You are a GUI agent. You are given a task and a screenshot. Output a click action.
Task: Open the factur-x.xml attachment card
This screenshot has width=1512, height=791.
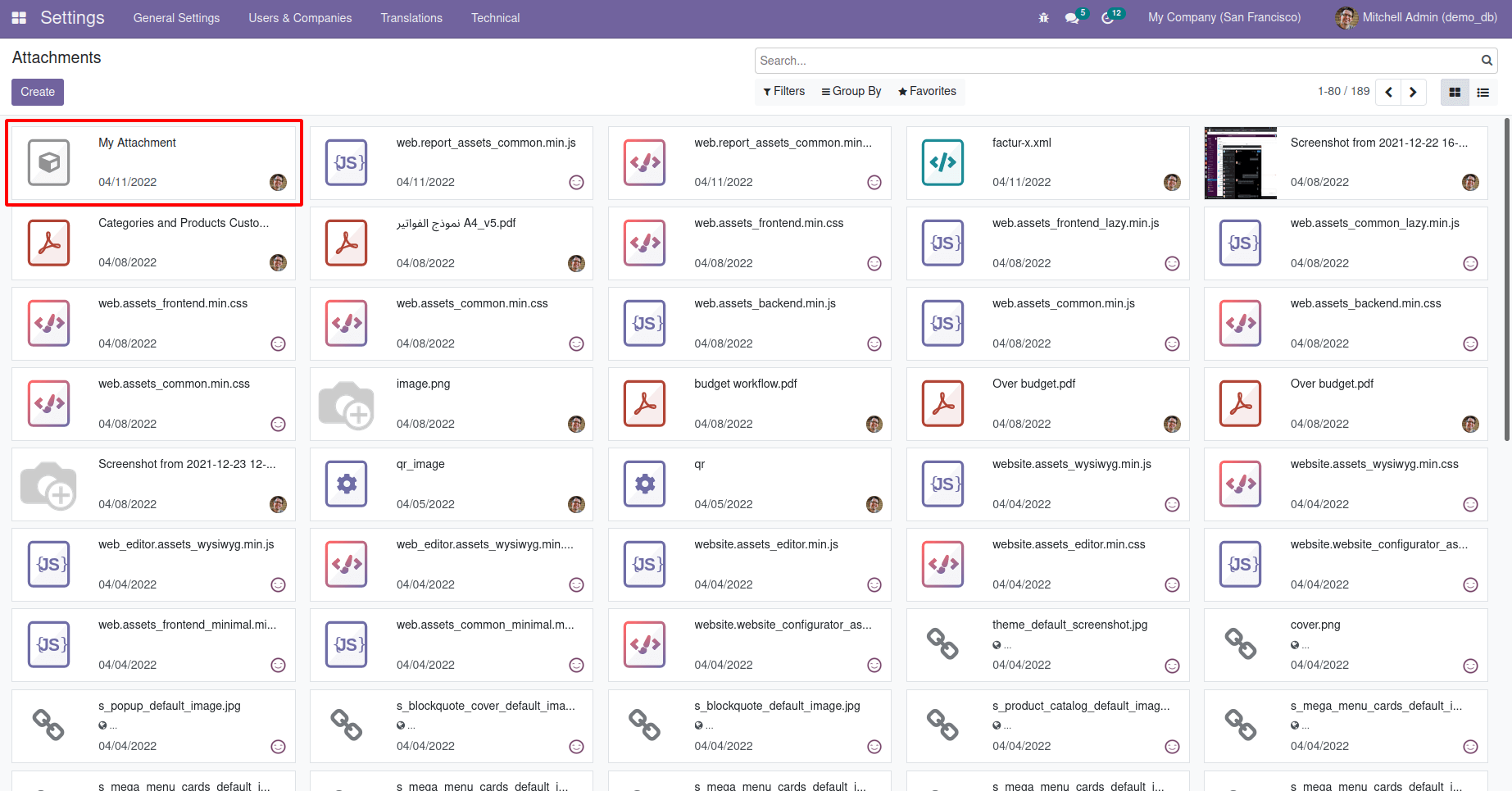click(x=1047, y=162)
